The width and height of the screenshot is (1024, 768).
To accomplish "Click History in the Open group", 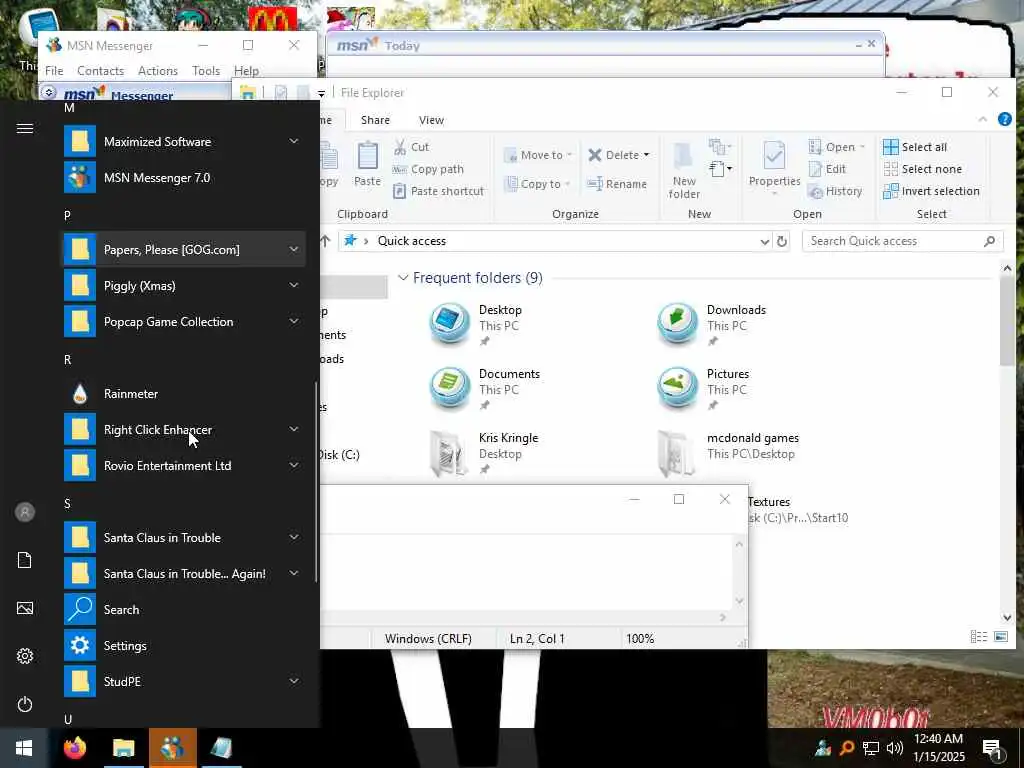I will coord(835,191).
